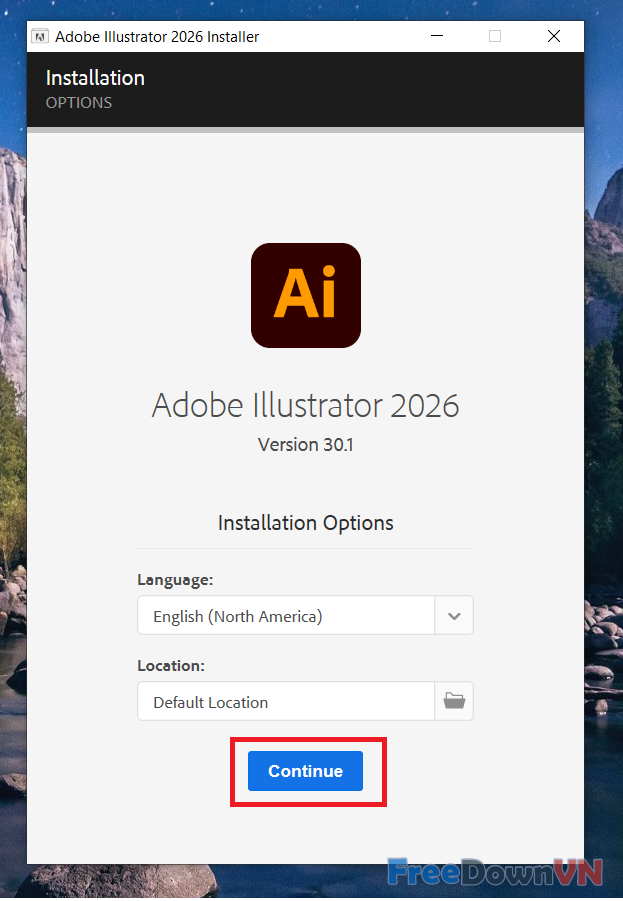
Task: Click the Language: field label
Action: [175, 580]
